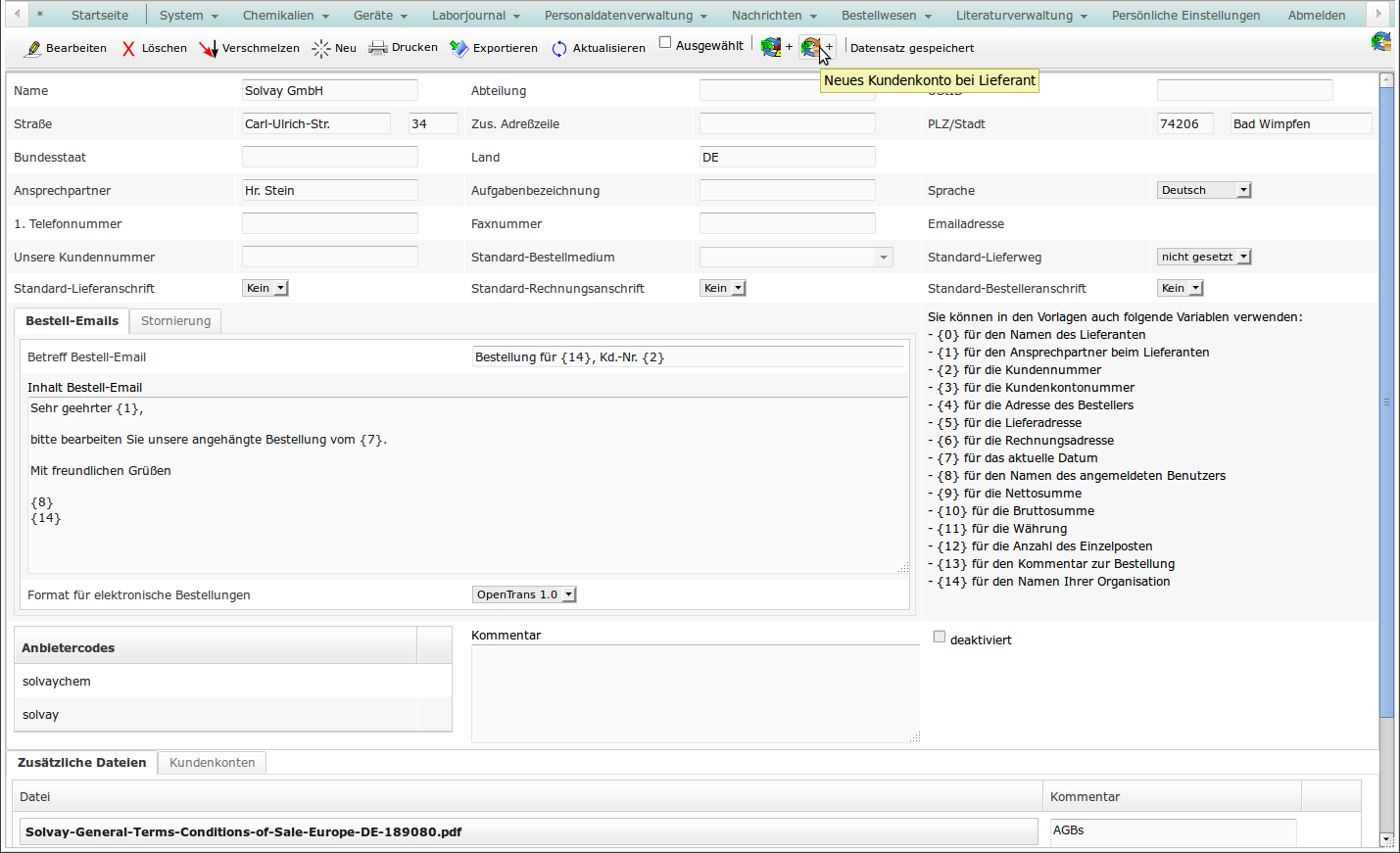The height and width of the screenshot is (853, 1400).
Task: Click the Unsere Kundennummer input field
Action: coord(329,257)
